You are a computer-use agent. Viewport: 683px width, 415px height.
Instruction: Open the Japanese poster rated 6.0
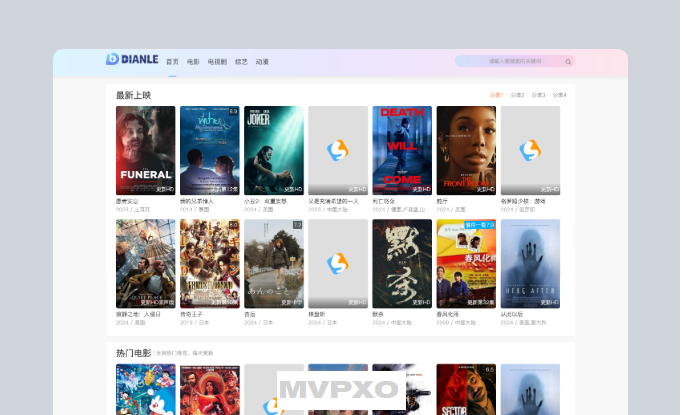tap(210, 263)
